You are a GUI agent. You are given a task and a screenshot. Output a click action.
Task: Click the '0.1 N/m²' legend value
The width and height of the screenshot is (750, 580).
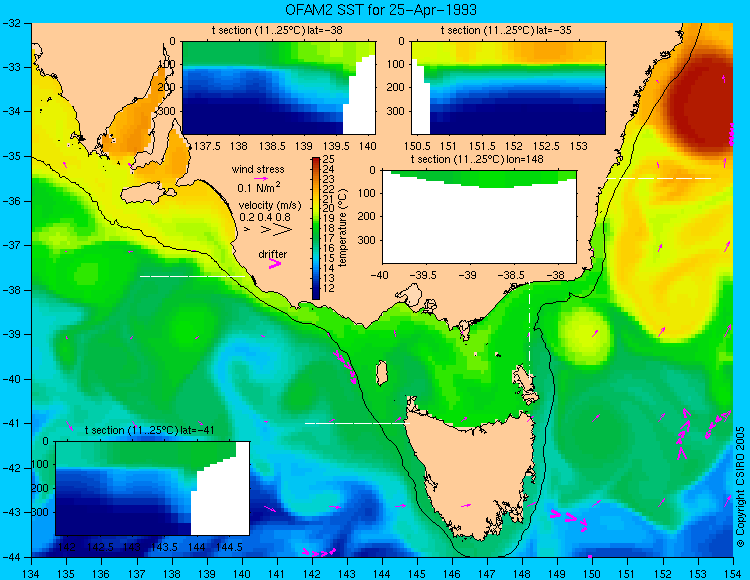coord(259,187)
